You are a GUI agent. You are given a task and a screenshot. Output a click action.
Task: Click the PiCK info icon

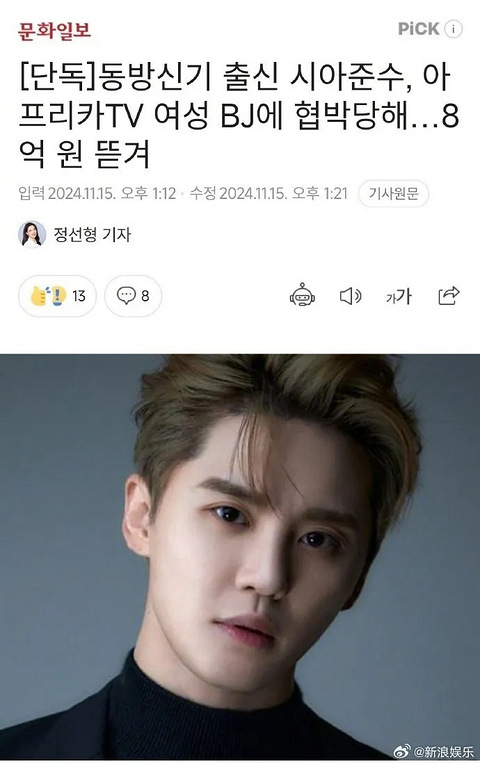tap(453, 29)
